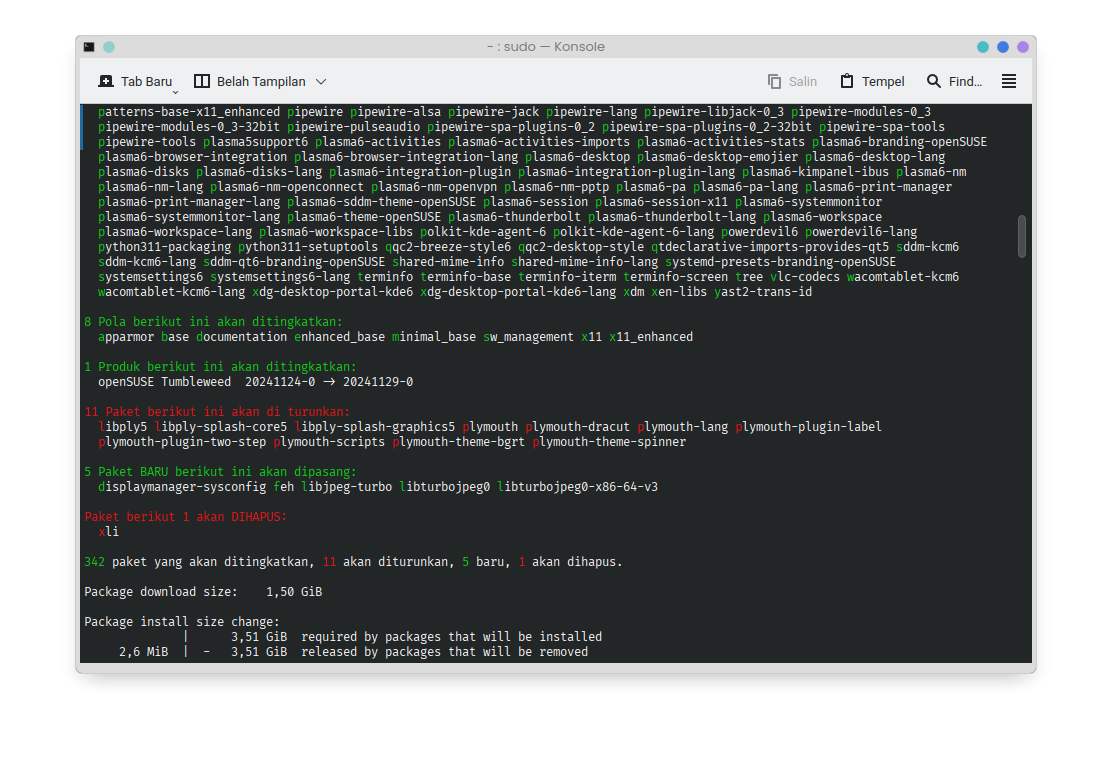Click the Tempel clipboard icon
Screen dimensions: 1112x759
click(847, 81)
